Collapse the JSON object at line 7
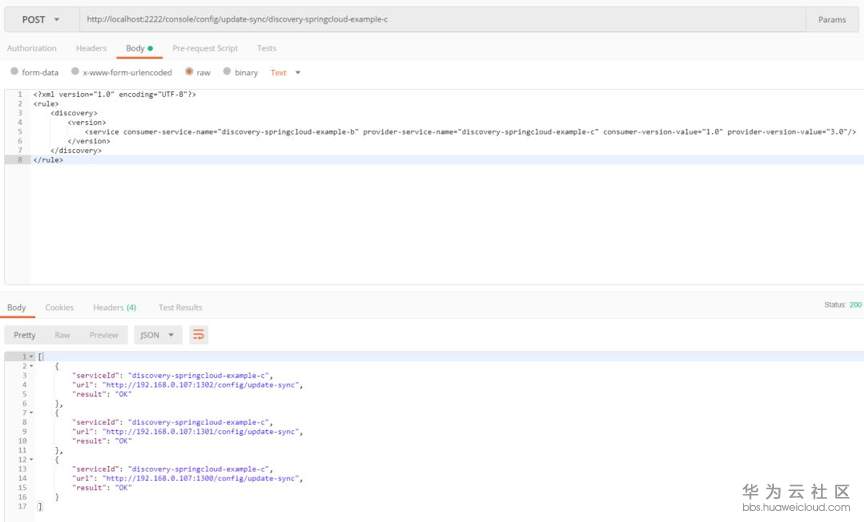 (x=31, y=413)
